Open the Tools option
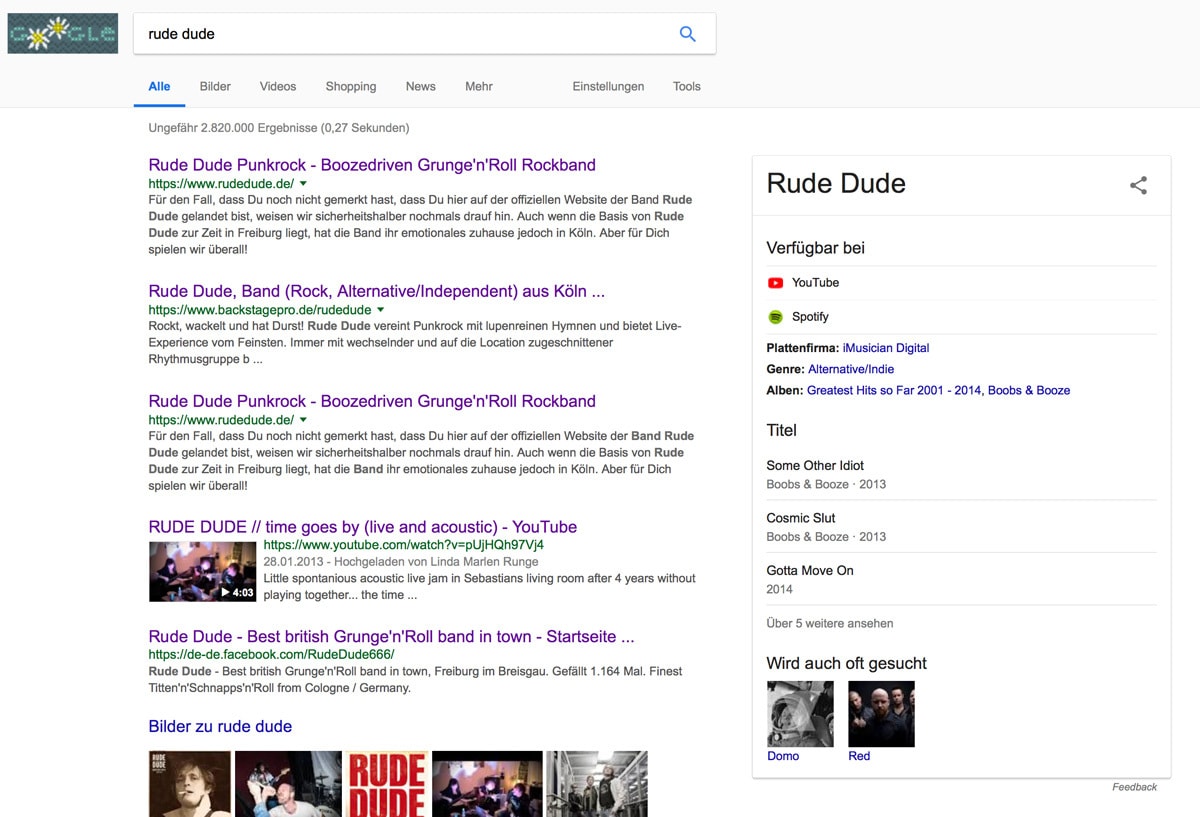The width and height of the screenshot is (1200, 817). coord(687,86)
